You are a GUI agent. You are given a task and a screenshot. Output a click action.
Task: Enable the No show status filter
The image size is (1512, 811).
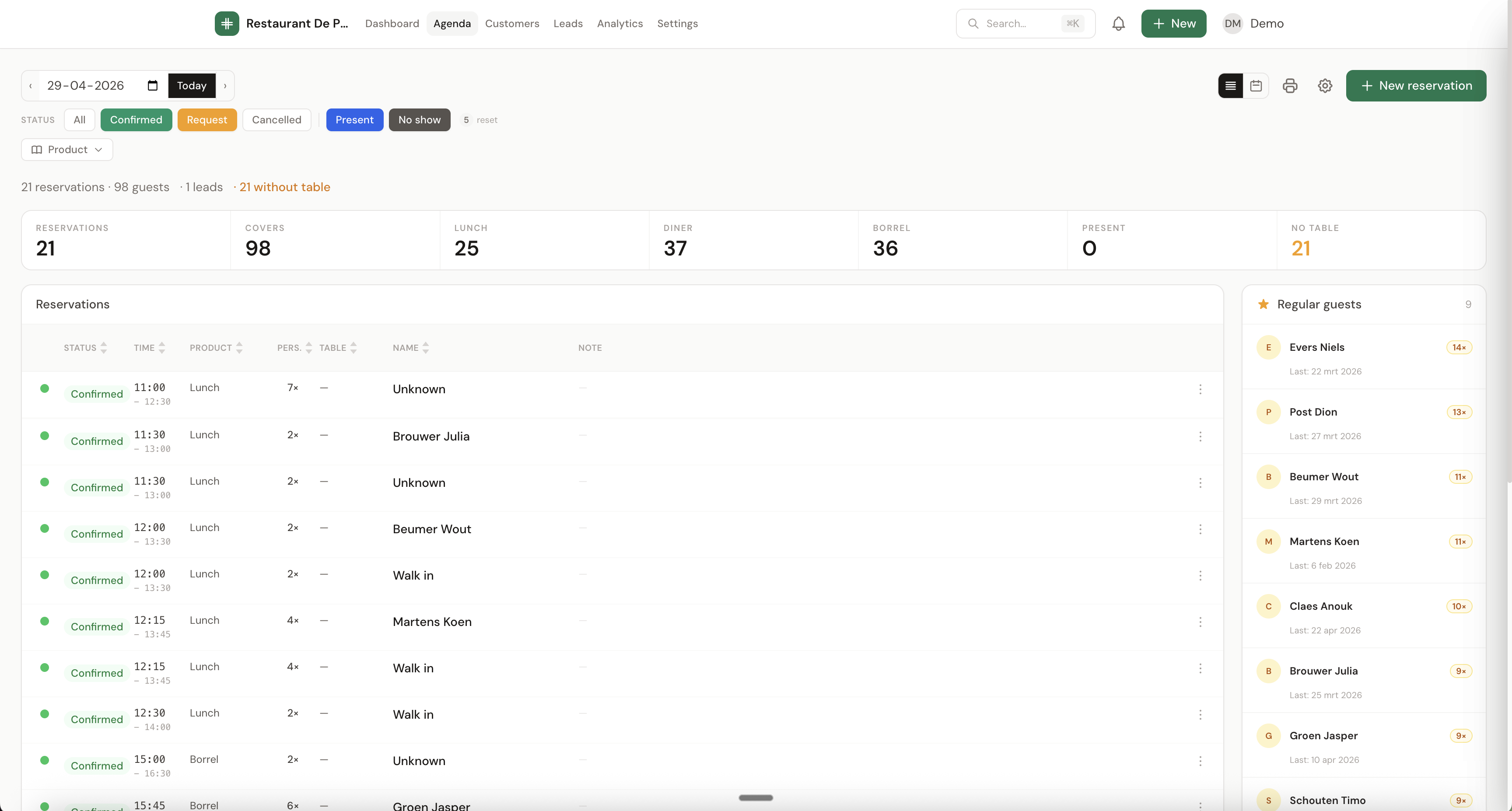tap(419, 120)
